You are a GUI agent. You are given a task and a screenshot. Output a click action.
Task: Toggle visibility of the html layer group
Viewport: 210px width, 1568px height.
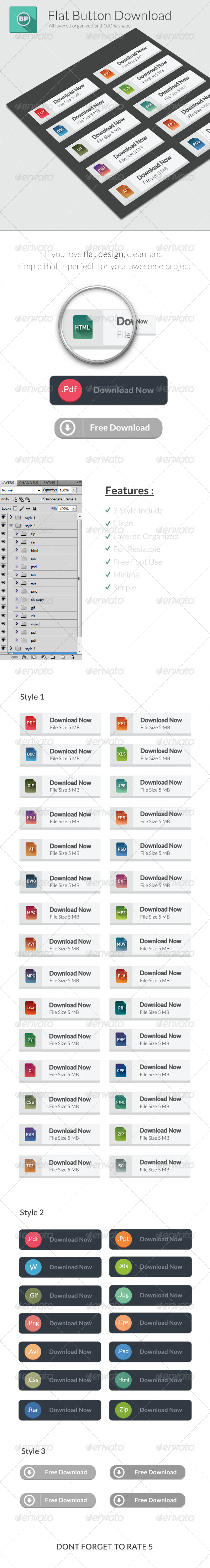(3, 550)
